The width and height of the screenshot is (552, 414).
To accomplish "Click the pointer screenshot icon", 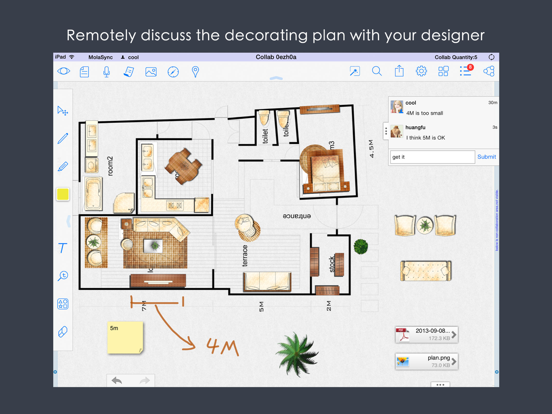I will (x=355, y=71).
